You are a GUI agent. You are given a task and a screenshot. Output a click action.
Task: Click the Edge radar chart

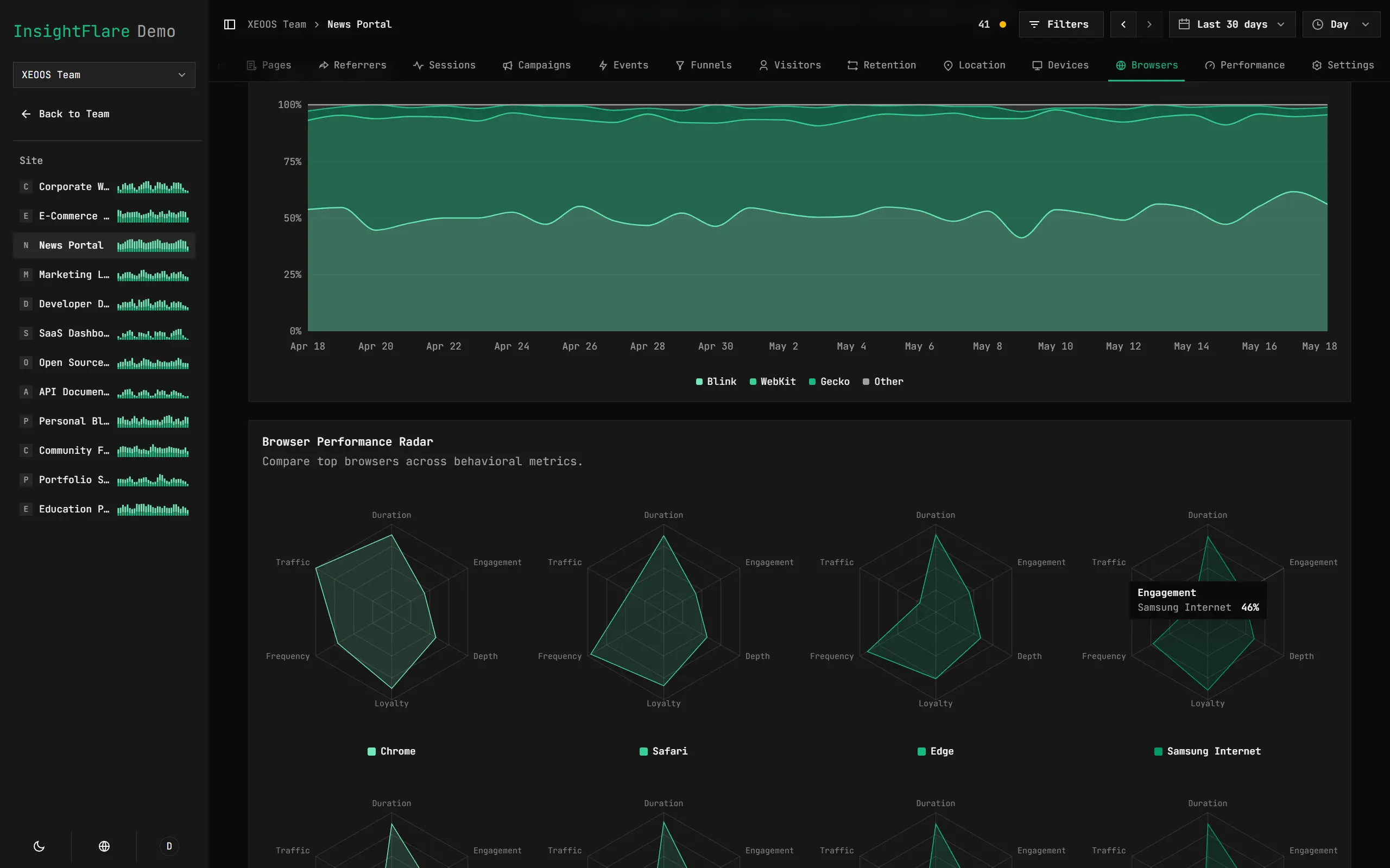coord(936,611)
